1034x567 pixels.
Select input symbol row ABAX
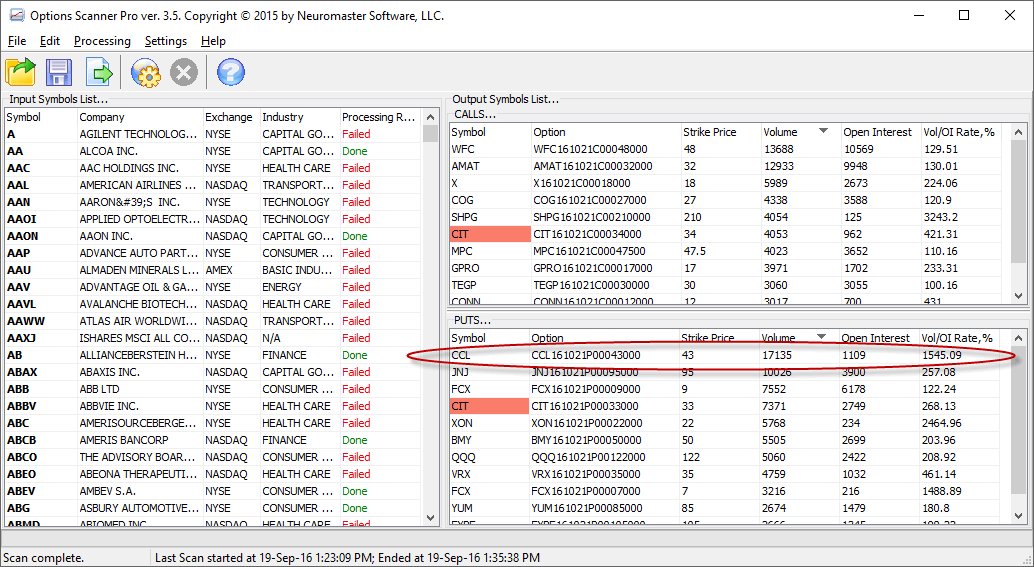[x=212, y=372]
